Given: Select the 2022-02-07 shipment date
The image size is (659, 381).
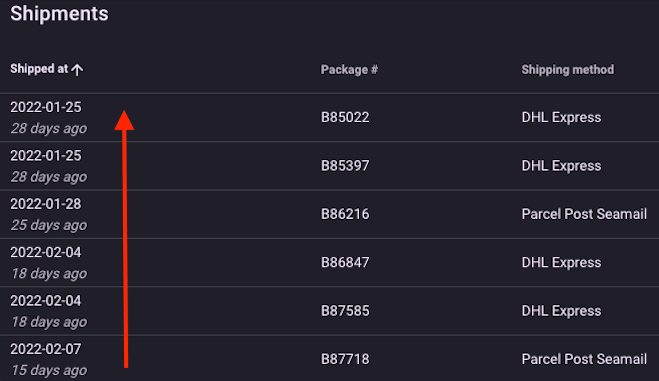Looking at the screenshot, I should click(46, 349).
